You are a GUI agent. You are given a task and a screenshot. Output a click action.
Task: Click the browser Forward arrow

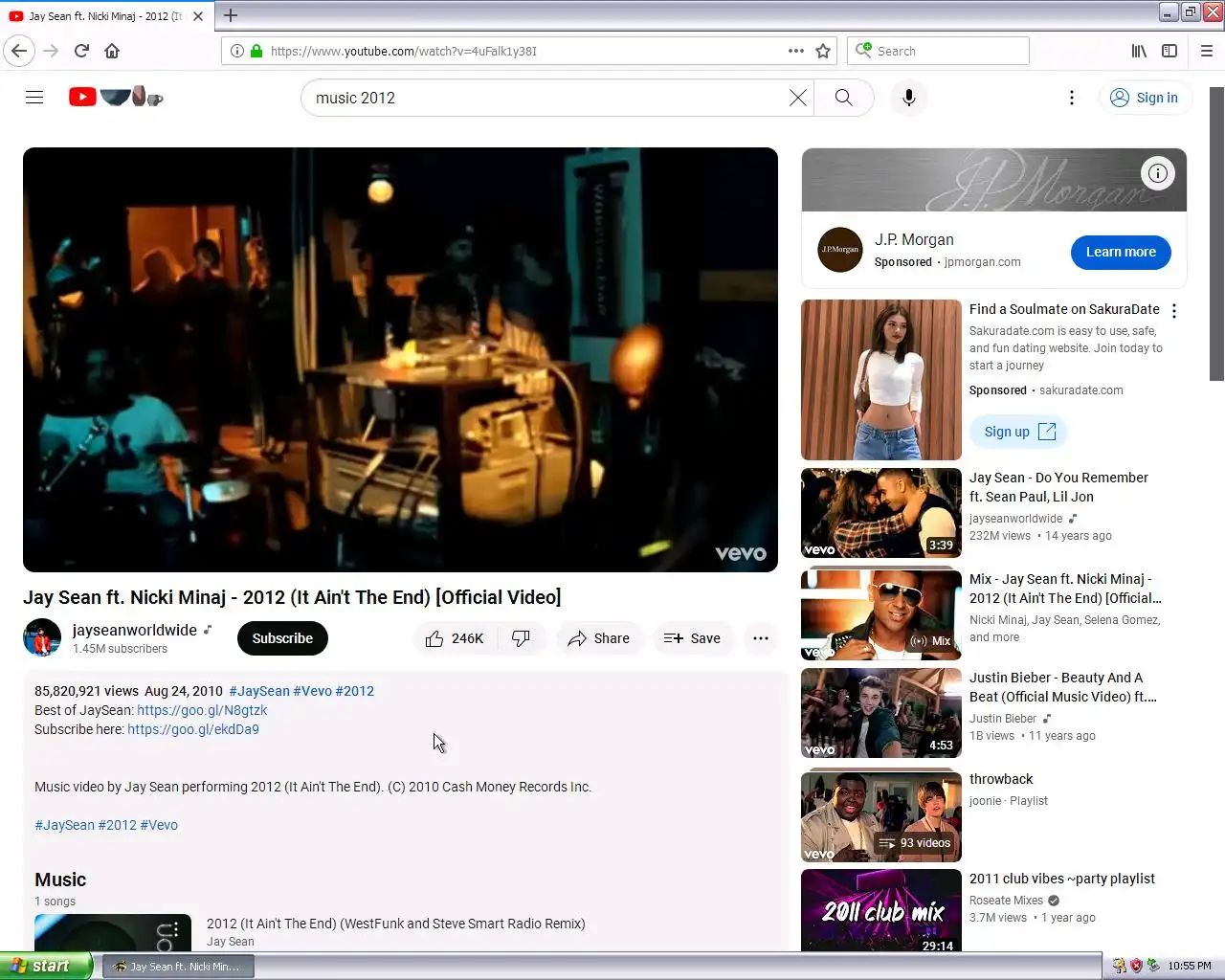point(51,51)
